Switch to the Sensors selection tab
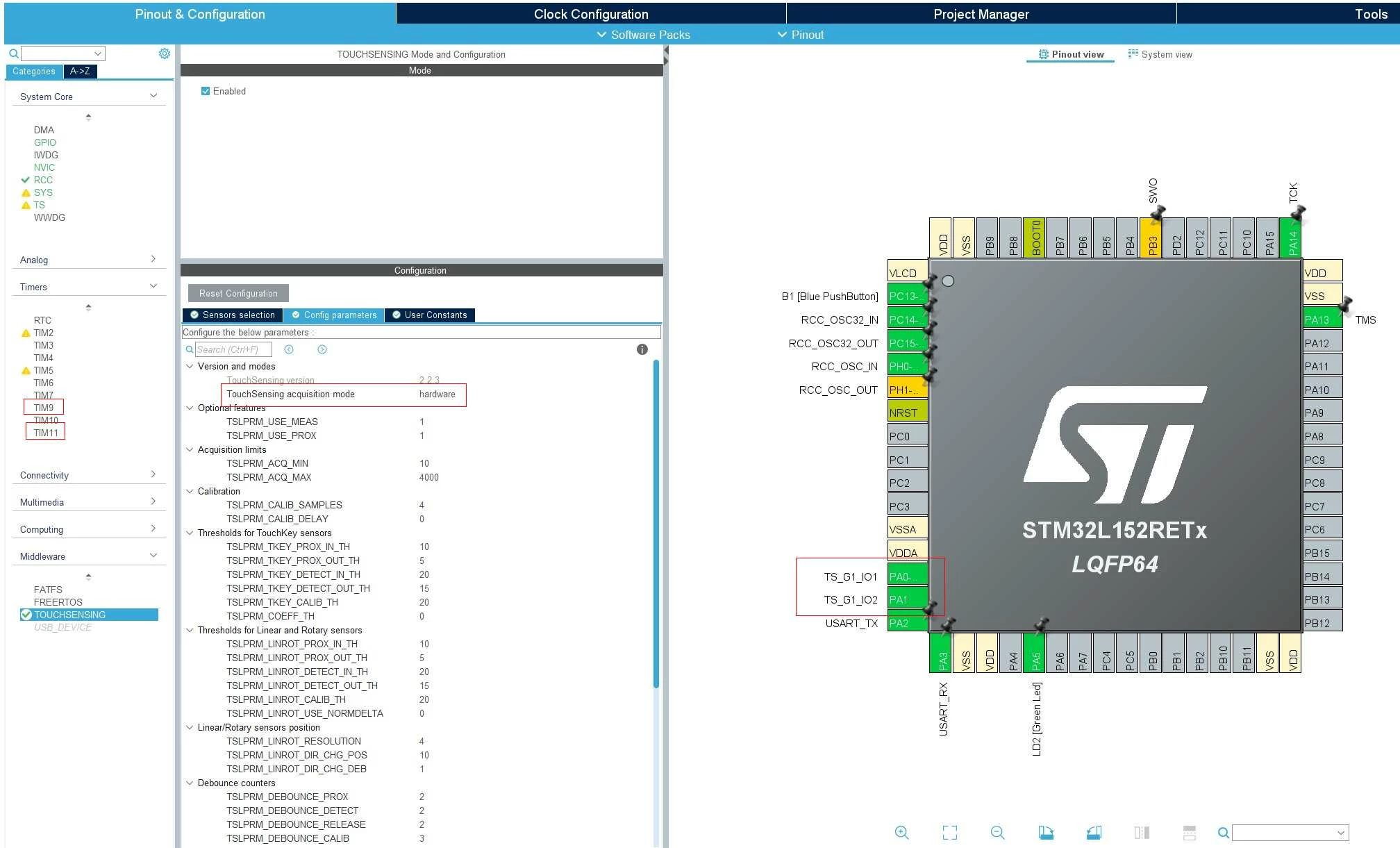1400x848 pixels. pos(233,315)
